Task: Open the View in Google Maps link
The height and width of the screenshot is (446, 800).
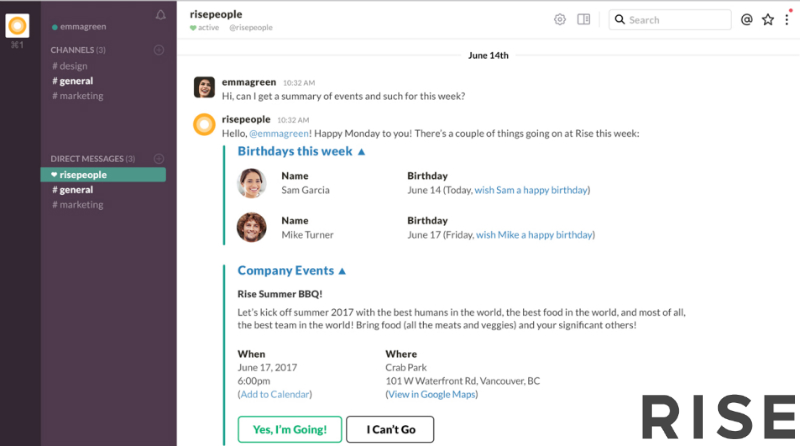Action: tap(431, 395)
